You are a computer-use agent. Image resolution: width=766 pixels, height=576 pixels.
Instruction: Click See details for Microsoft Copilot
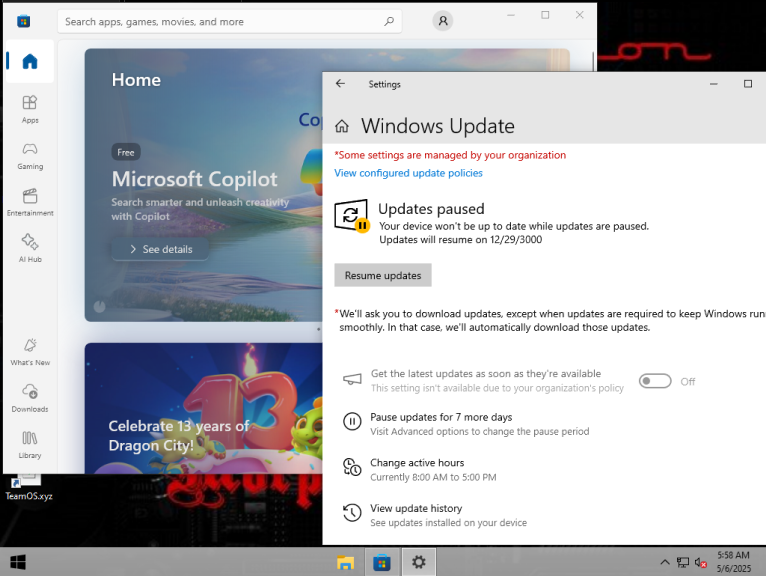(x=160, y=249)
